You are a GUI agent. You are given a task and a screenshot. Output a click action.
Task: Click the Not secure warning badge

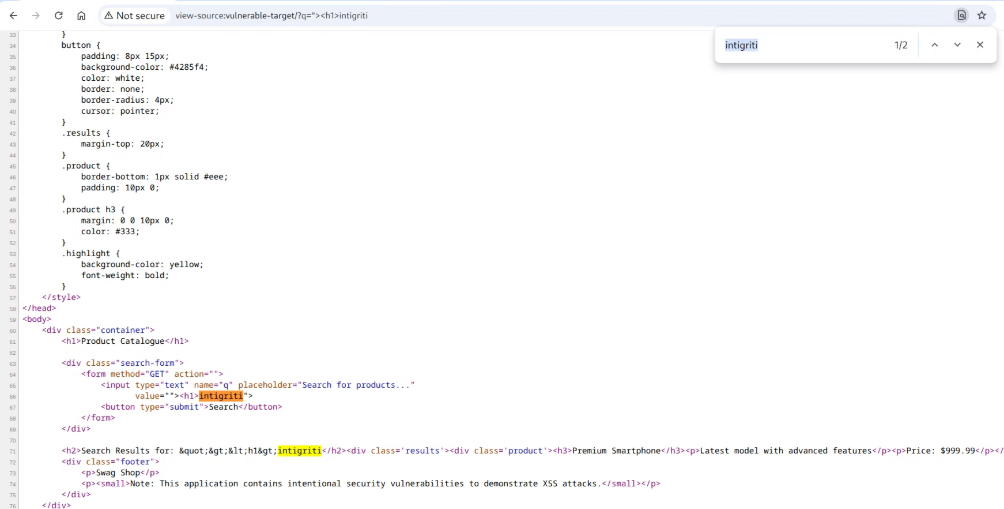click(x=134, y=15)
